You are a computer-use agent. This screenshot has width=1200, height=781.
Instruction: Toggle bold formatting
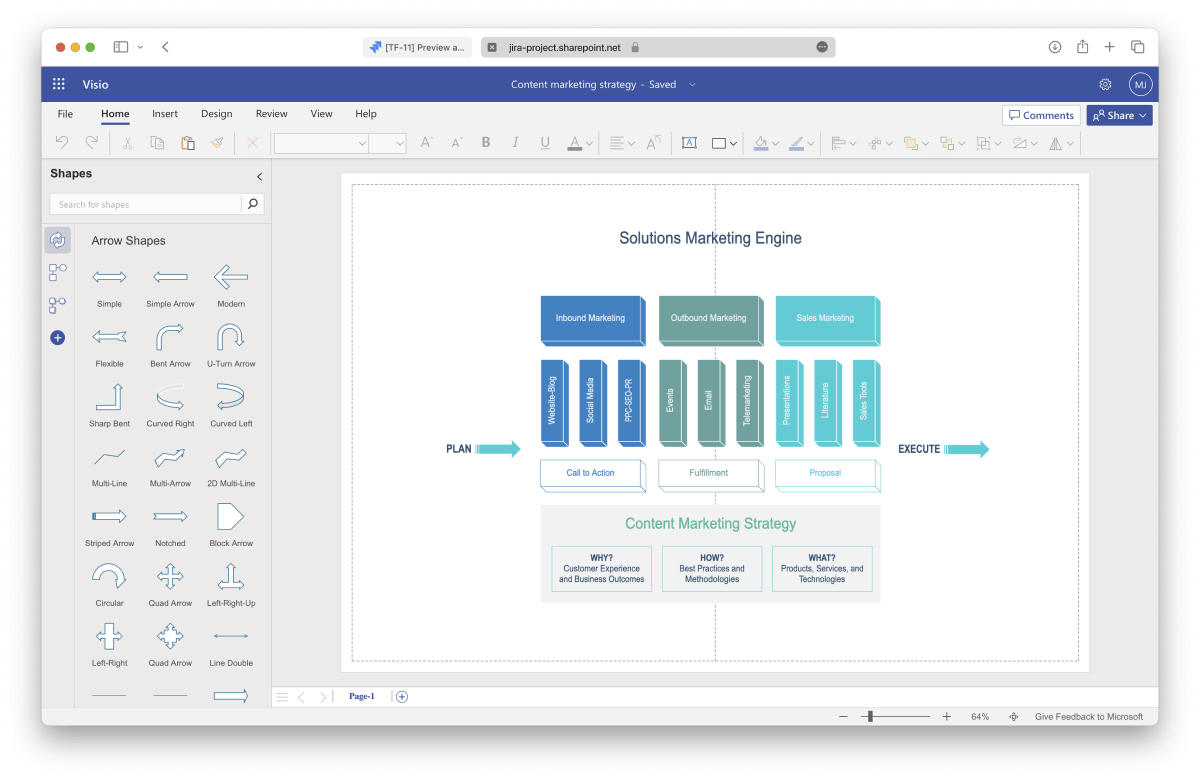[x=486, y=143]
